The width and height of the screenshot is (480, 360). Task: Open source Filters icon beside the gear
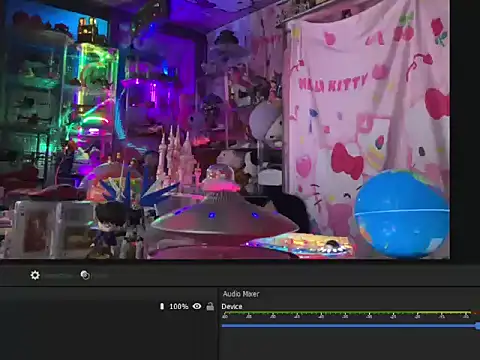85,275
